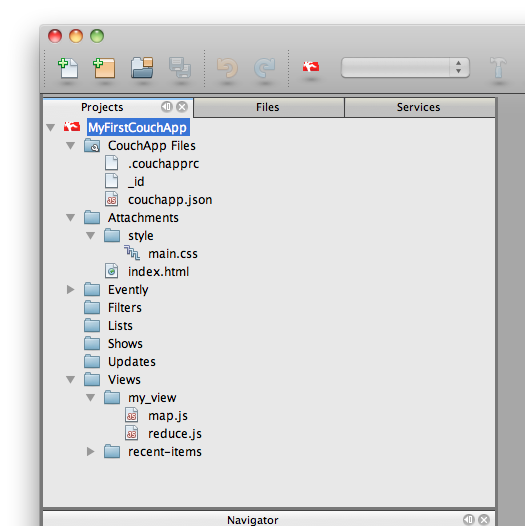
Task: Collapse the my_view folder
Action: point(91,398)
